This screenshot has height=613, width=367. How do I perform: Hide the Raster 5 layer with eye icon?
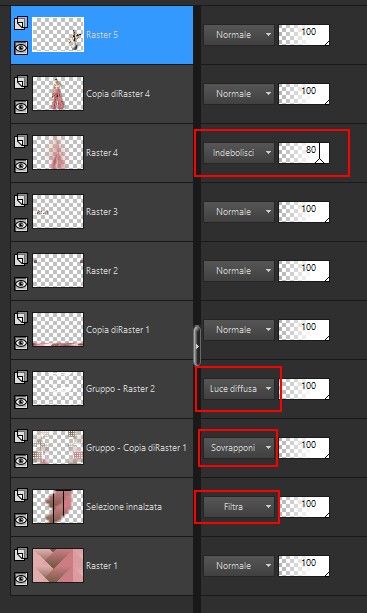[21, 48]
